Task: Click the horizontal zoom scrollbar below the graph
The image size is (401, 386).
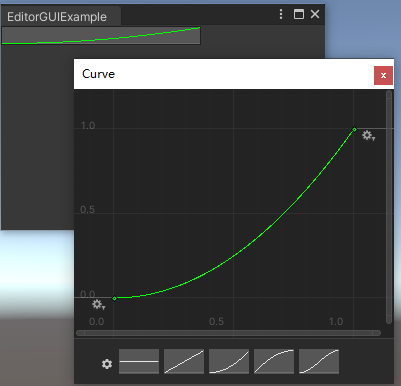Action: [228, 333]
